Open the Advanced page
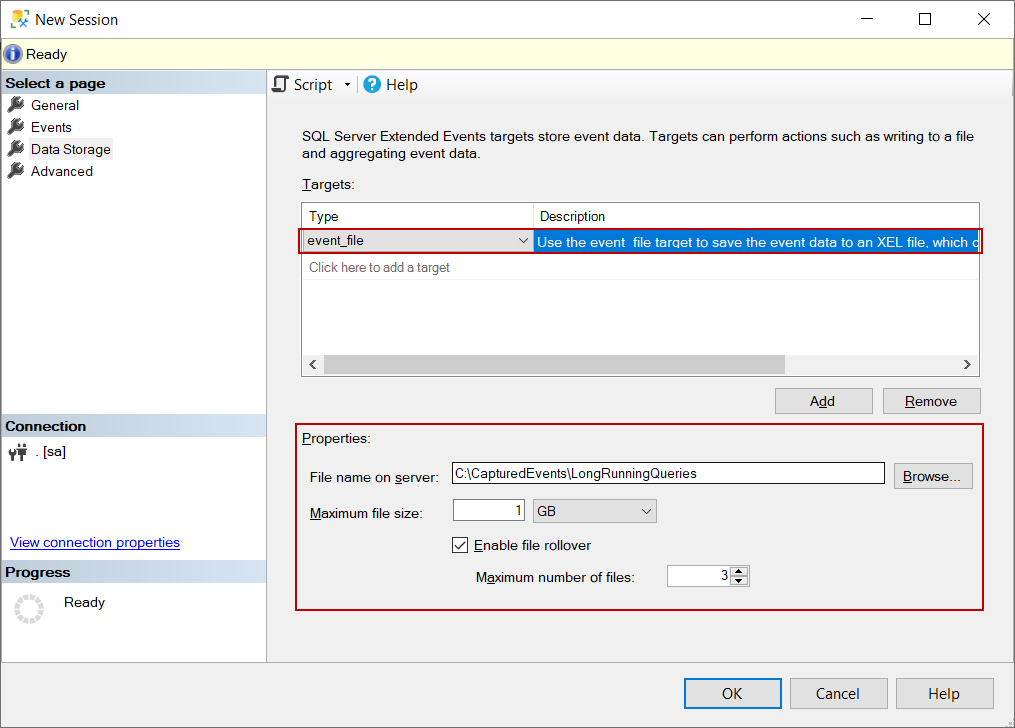1015x728 pixels. pos(61,171)
